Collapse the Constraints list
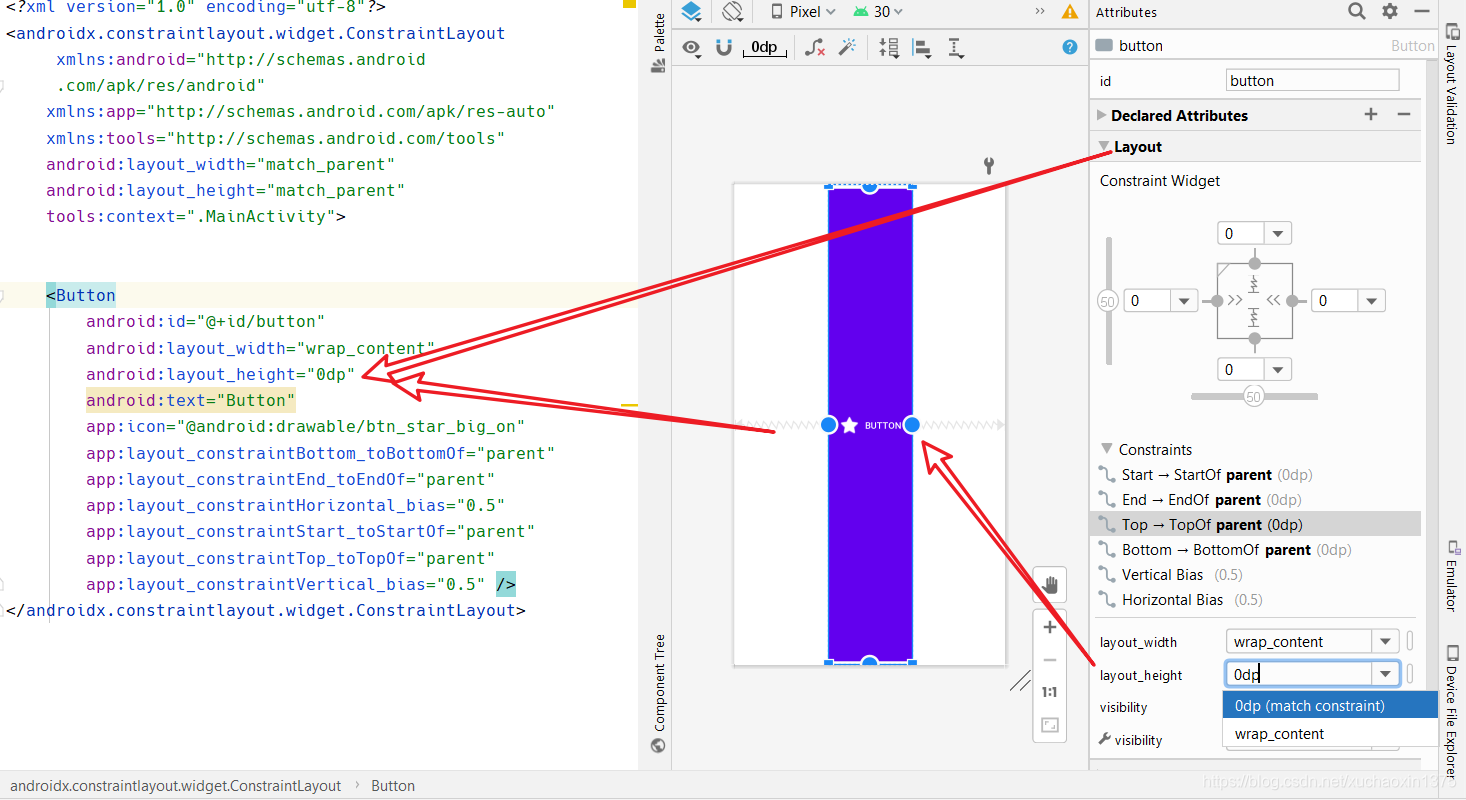 click(1106, 449)
